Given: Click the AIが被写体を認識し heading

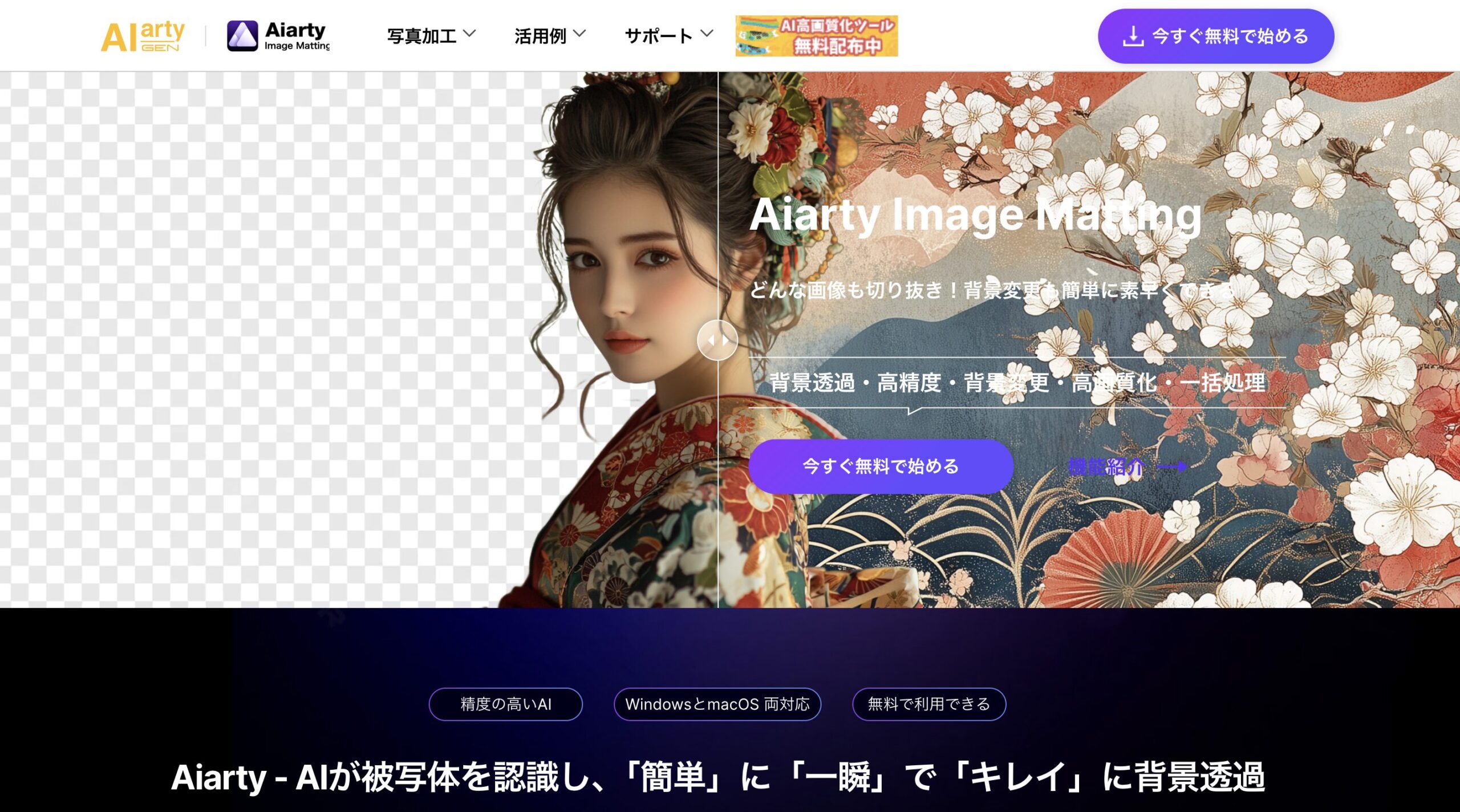Looking at the screenshot, I should [x=718, y=777].
